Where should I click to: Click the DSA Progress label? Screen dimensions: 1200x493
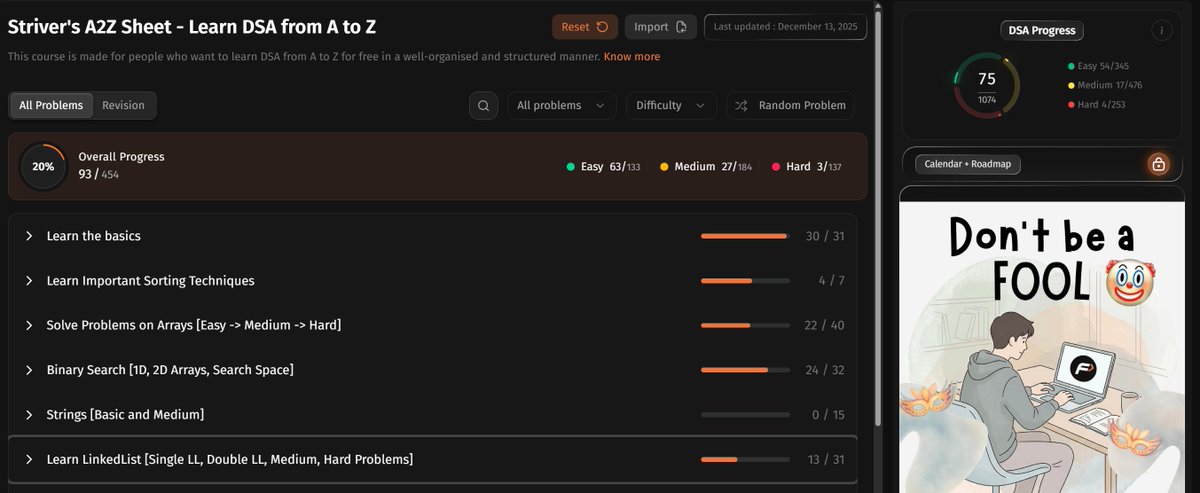click(x=1042, y=31)
